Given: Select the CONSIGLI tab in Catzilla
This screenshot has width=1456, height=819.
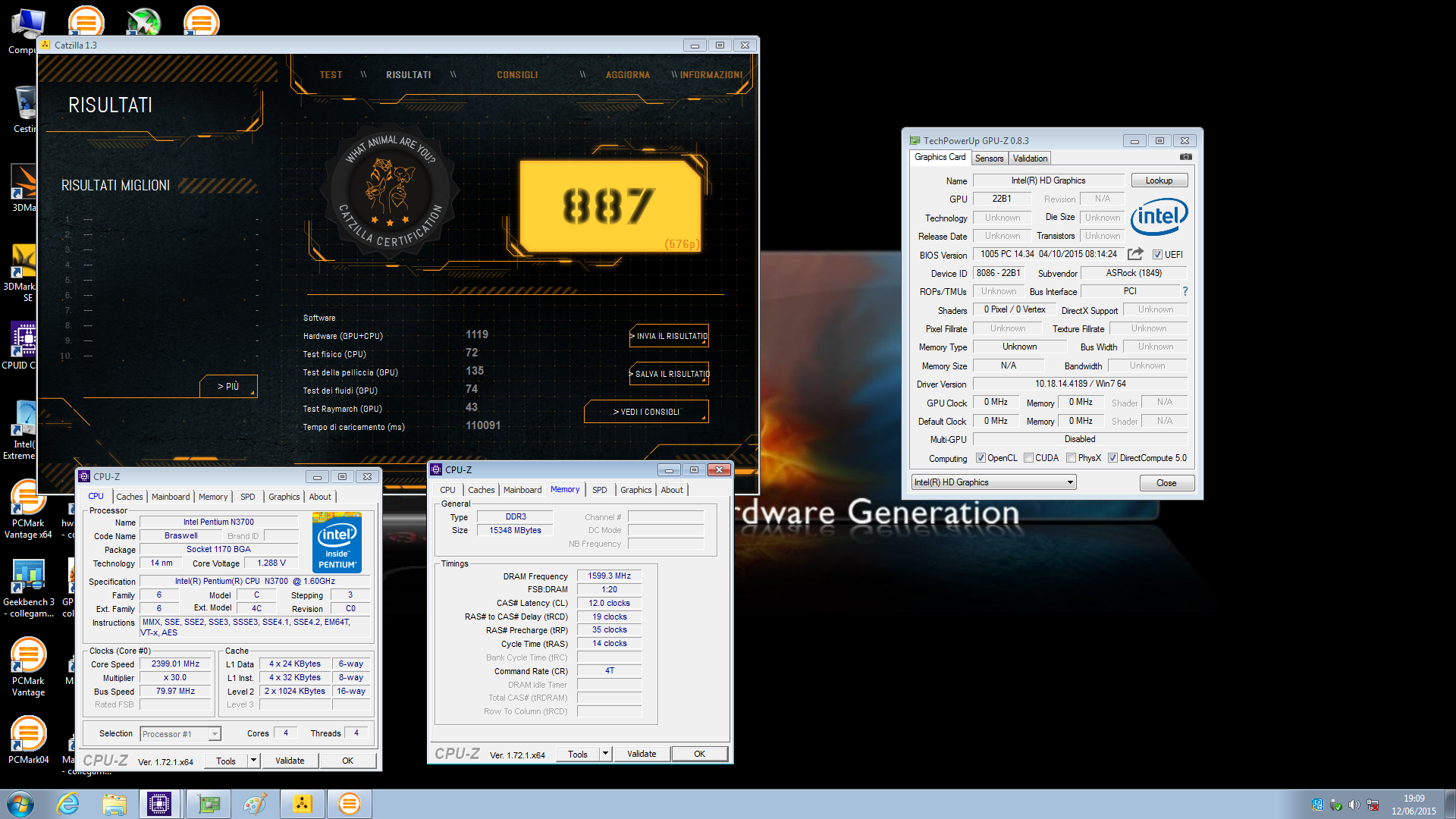Looking at the screenshot, I should pyautogui.click(x=517, y=75).
